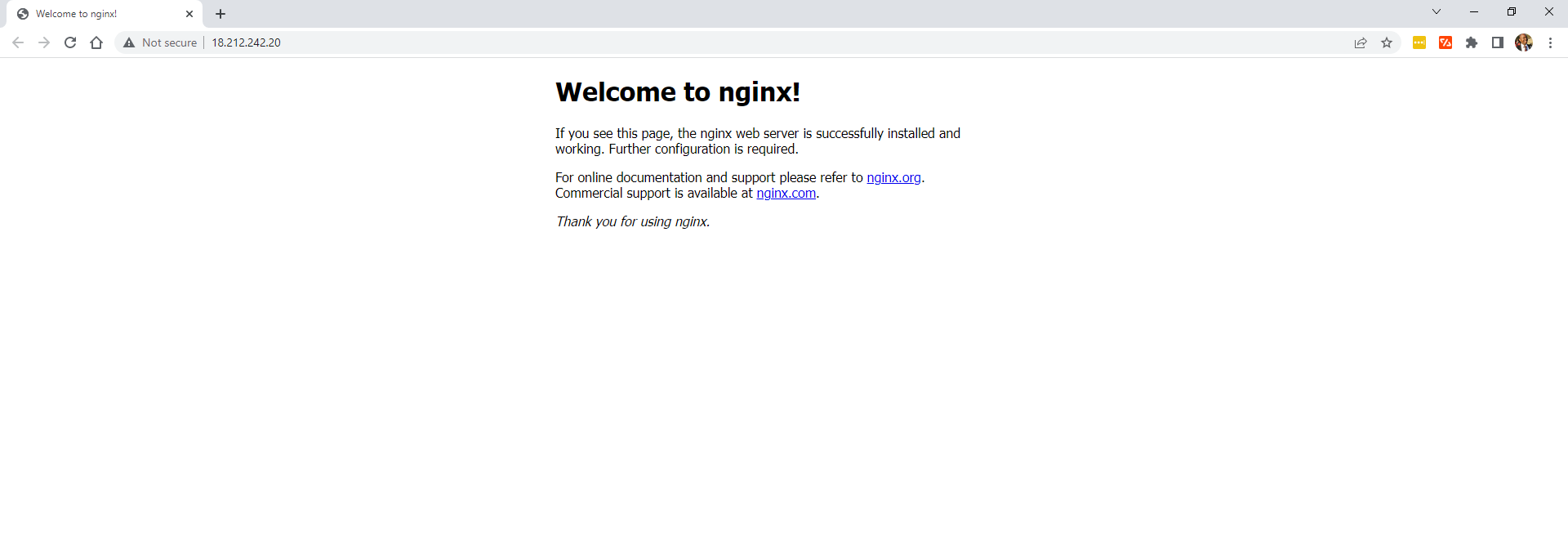The image size is (1568, 540).
Task: Expand the tab search chevron
Action: point(1437,11)
